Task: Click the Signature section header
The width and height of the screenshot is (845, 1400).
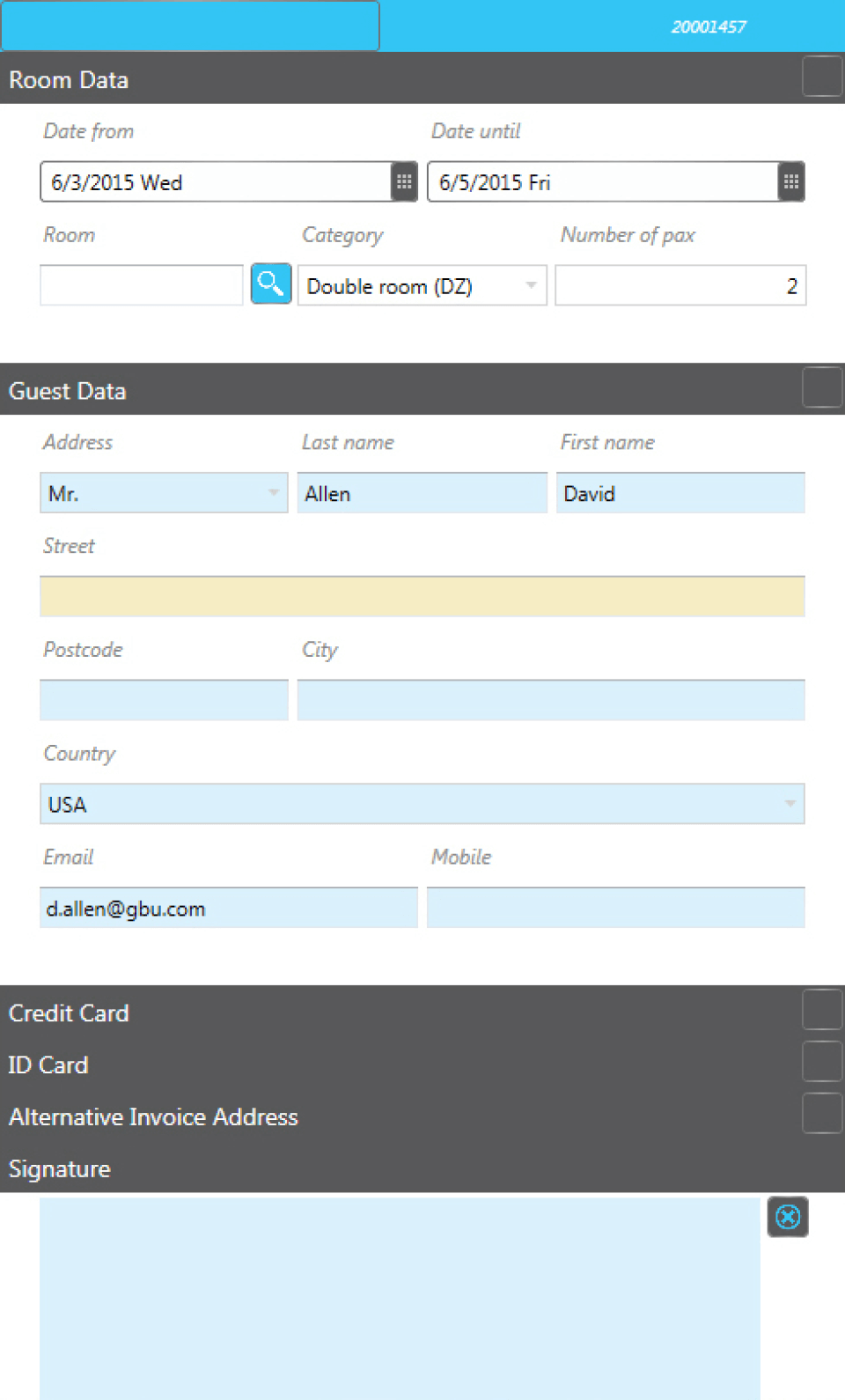Action: [60, 1169]
